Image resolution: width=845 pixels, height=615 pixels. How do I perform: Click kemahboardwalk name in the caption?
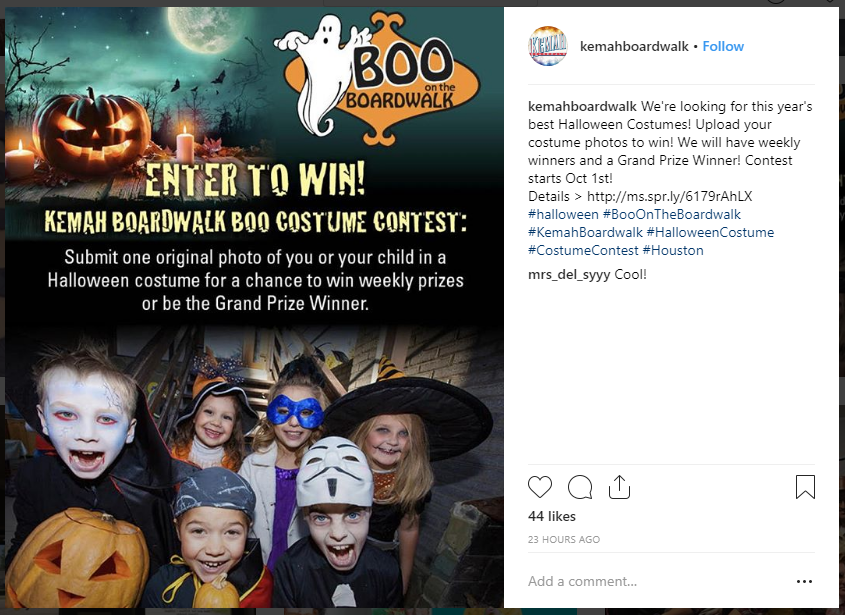[582, 106]
